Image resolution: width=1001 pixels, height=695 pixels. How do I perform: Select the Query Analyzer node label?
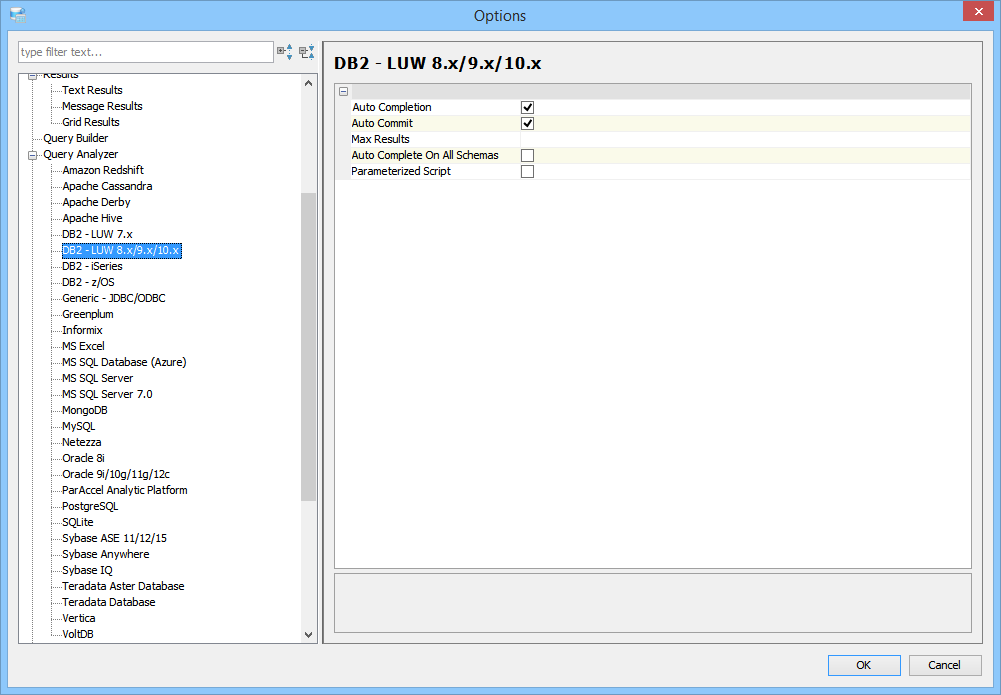[x=80, y=154]
